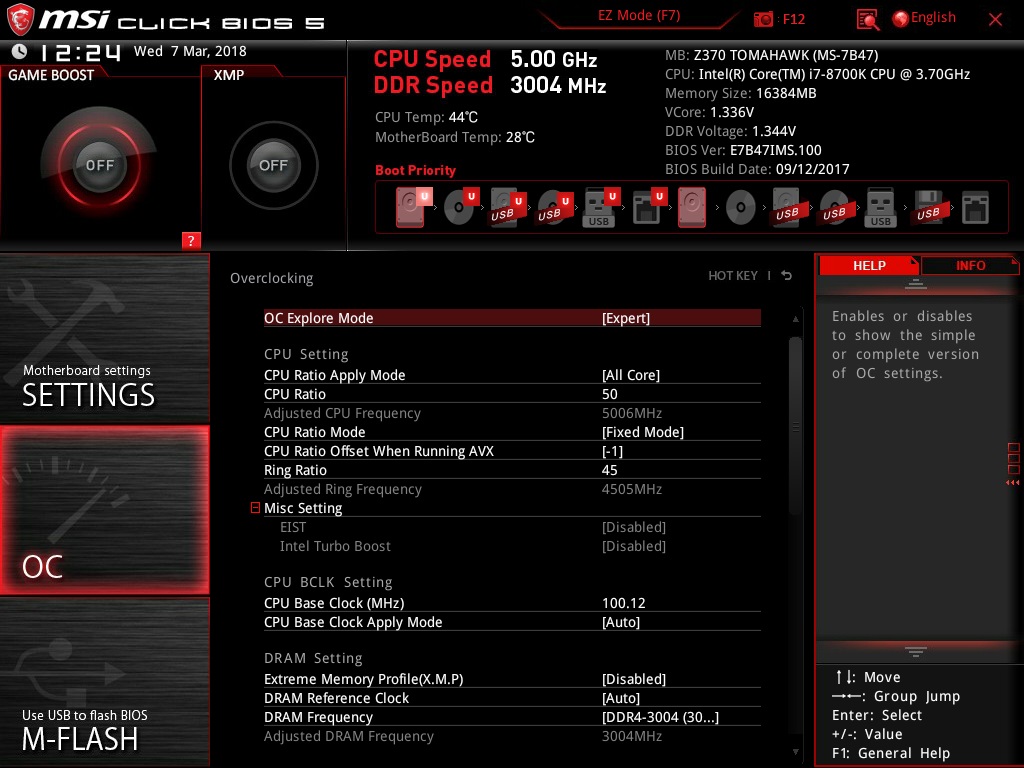Select the legacy CD/DVD boot device
This screenshot has height=768, width=1024.
pos(741,208)
